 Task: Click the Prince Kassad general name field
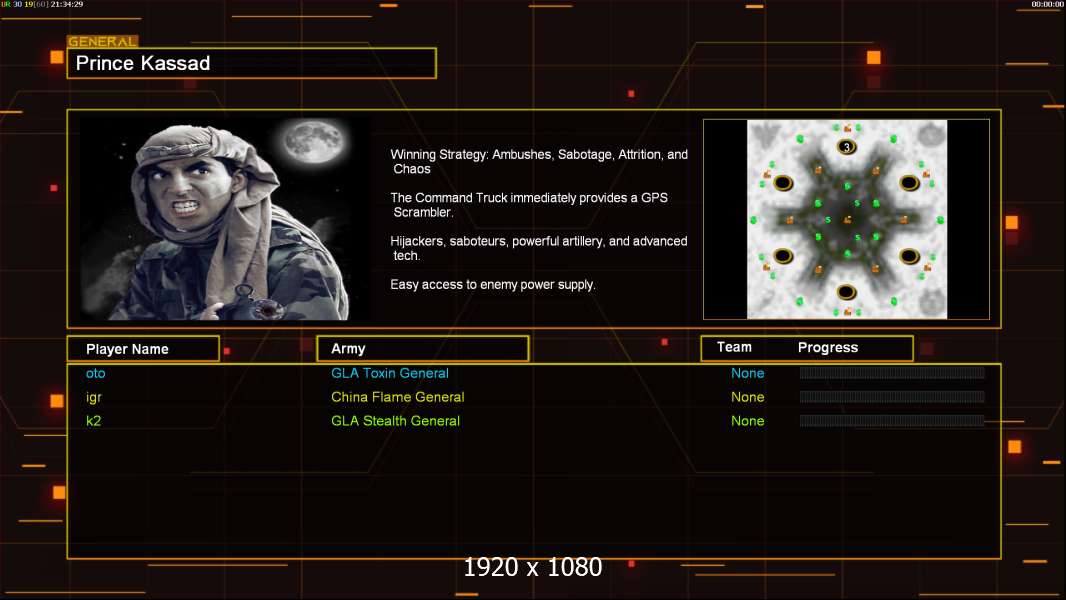click(x=252, y=63)
